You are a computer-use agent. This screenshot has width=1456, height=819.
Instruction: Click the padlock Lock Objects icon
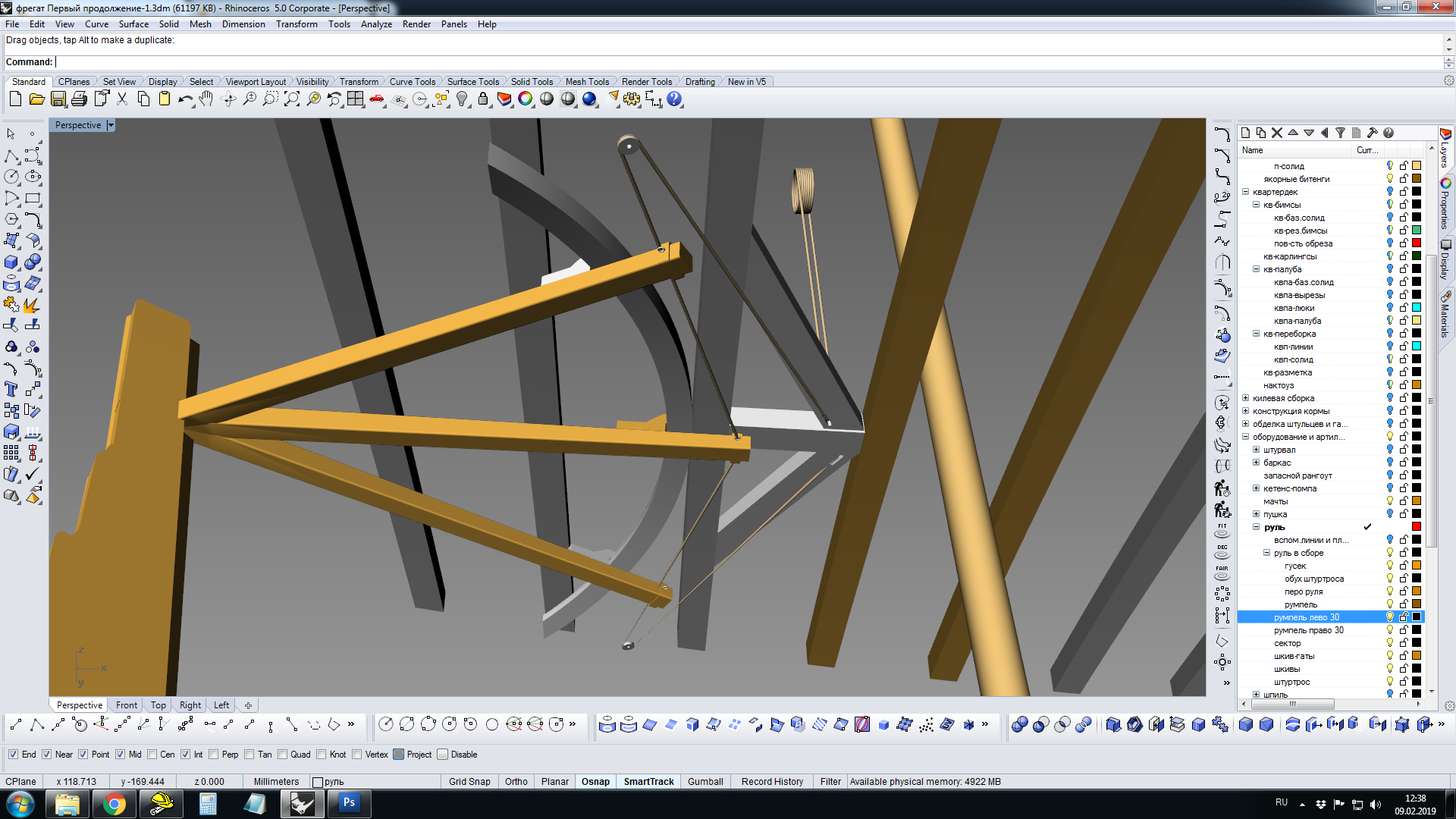(x=483, y=99)
